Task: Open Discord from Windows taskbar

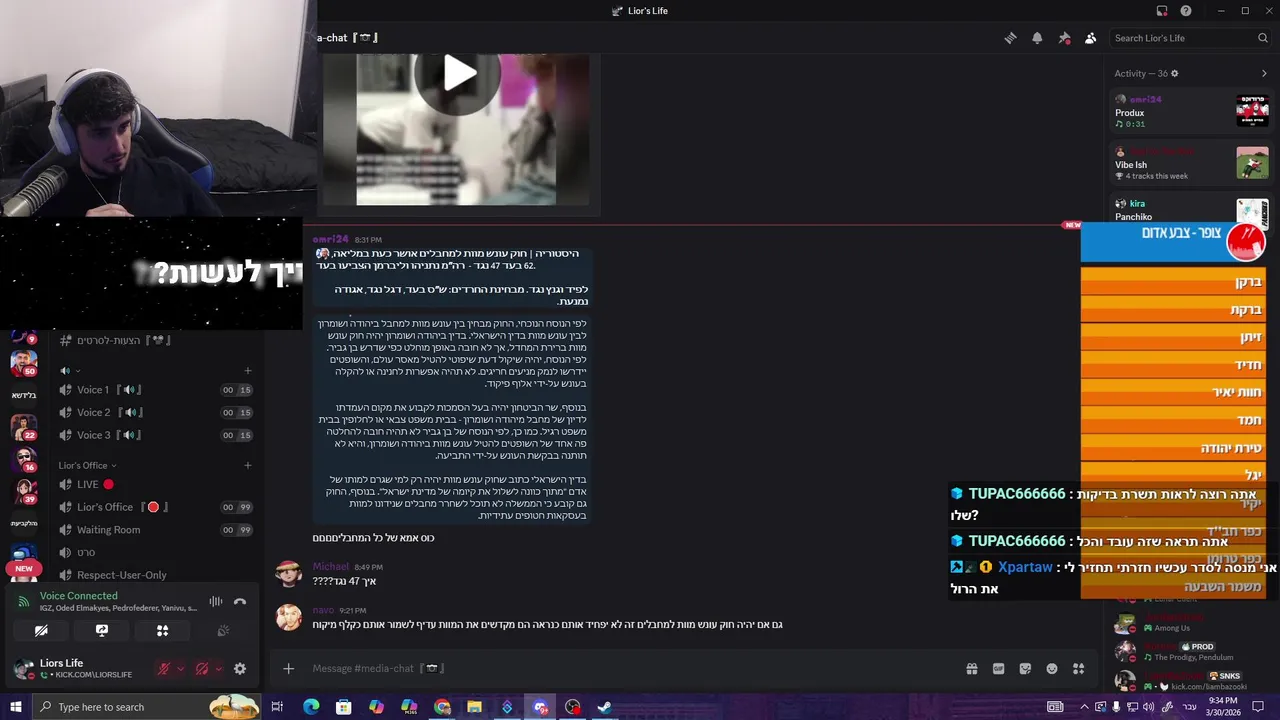Action: (540, 707)
